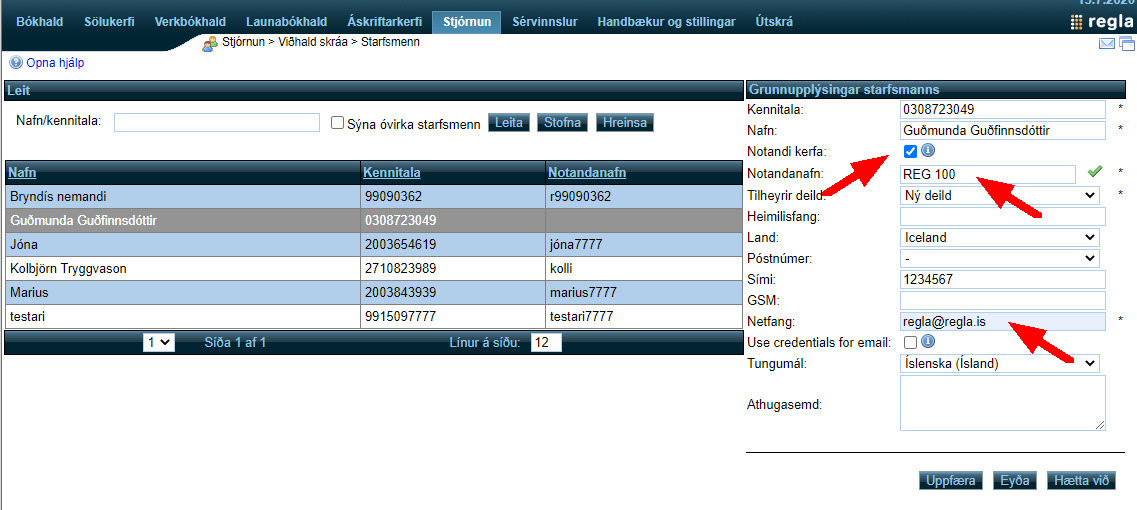Click the Nafn/kennitala search field
Image resolution: width=1137 pixels, height=510 pixels.
217,123
